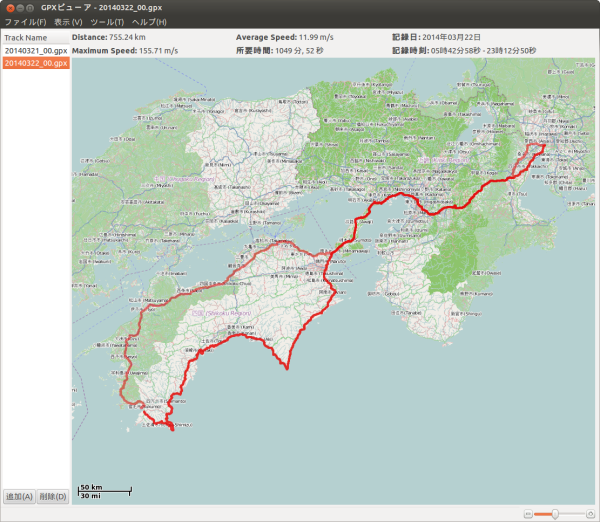Click the zoom in icon beside the slider

pyautogui.click(x=590, y=513)
